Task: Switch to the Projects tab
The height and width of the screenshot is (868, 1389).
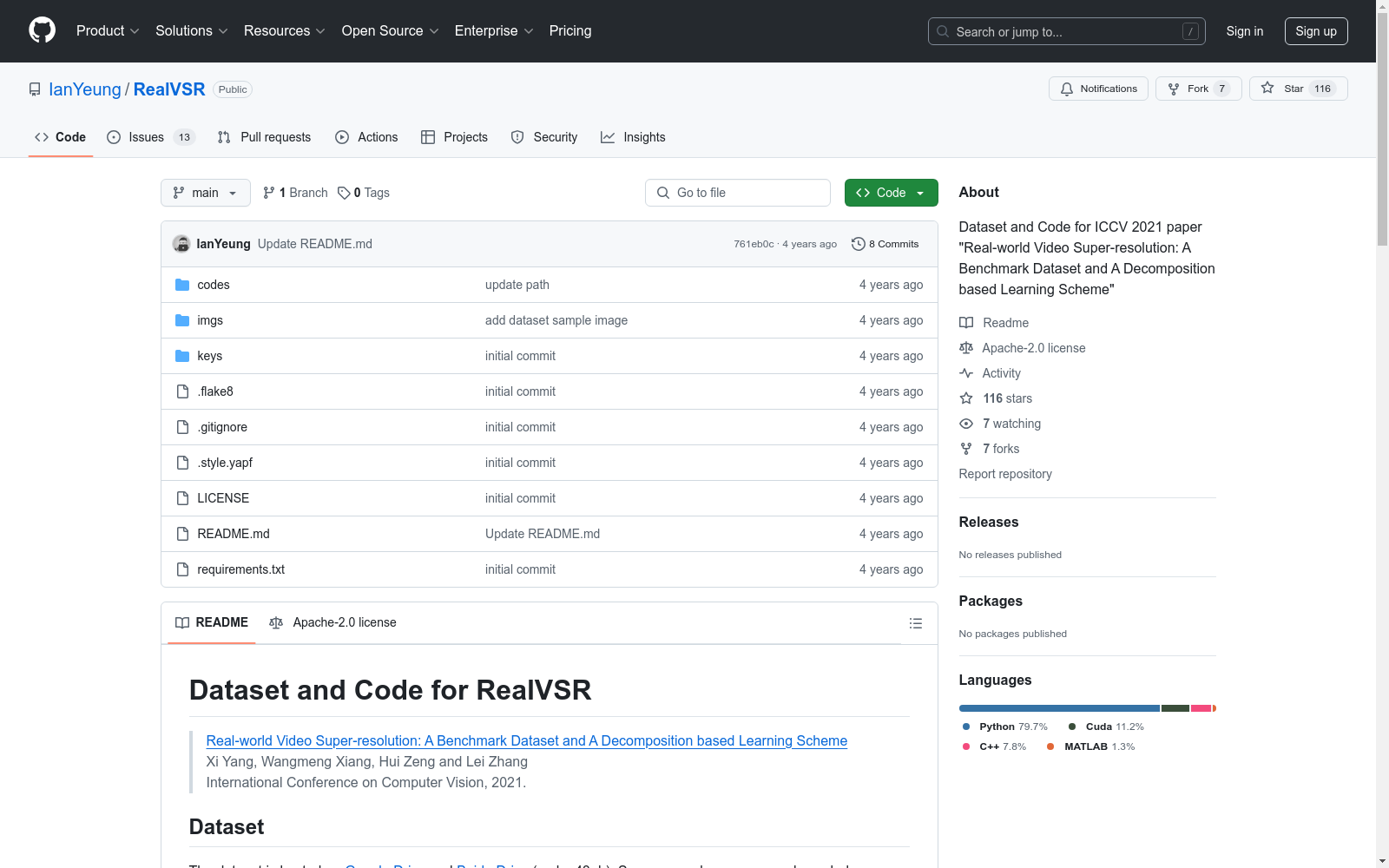Action: click(x=454, y=137)
